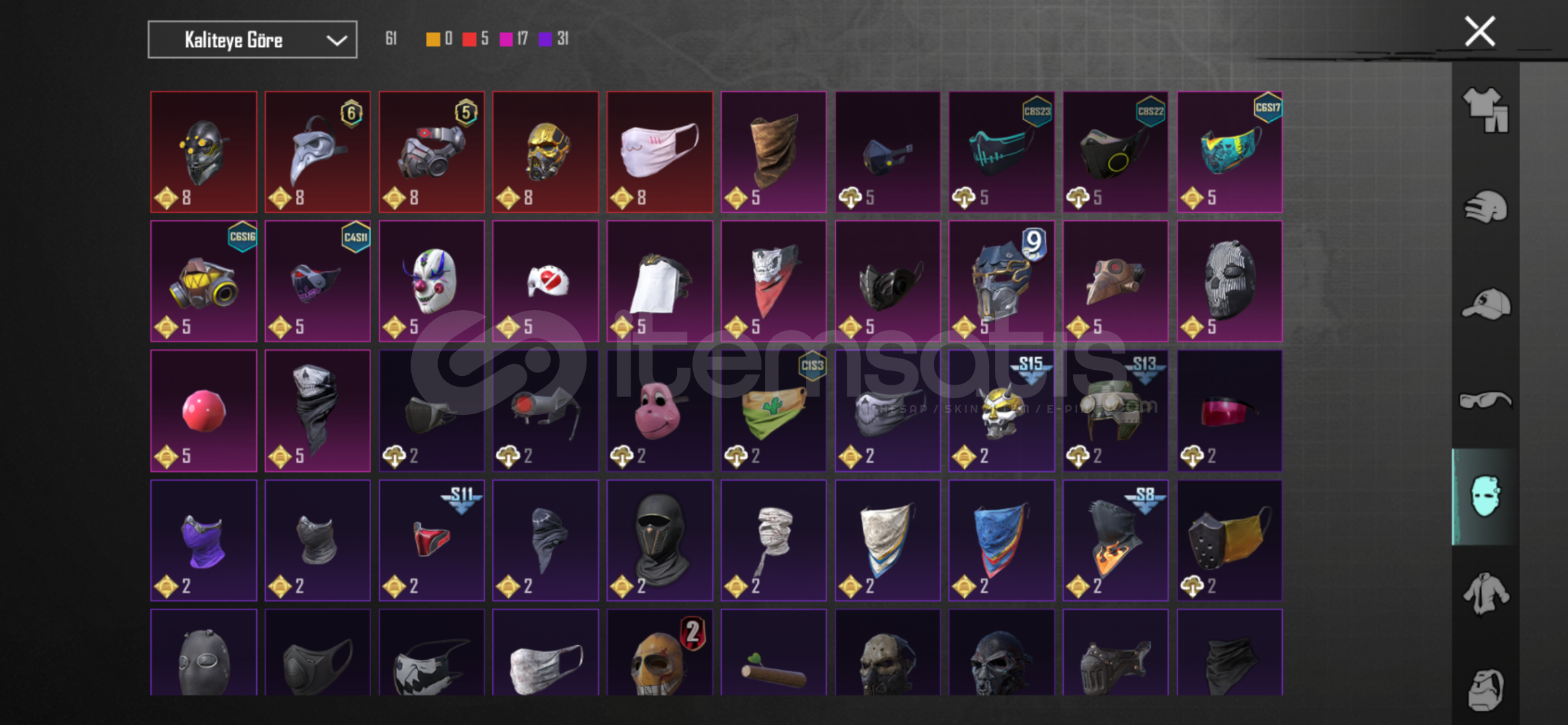
Task: Select the black ninja hood mask
Action: [660, 540]
